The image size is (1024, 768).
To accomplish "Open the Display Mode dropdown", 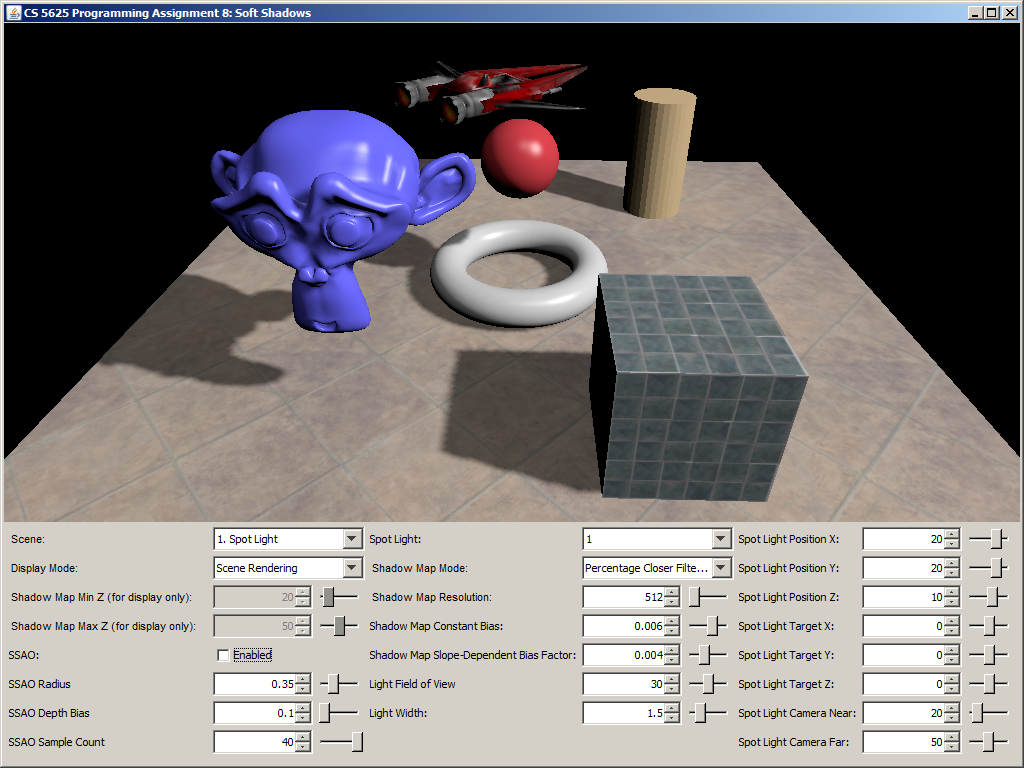I will coord(351,568).
